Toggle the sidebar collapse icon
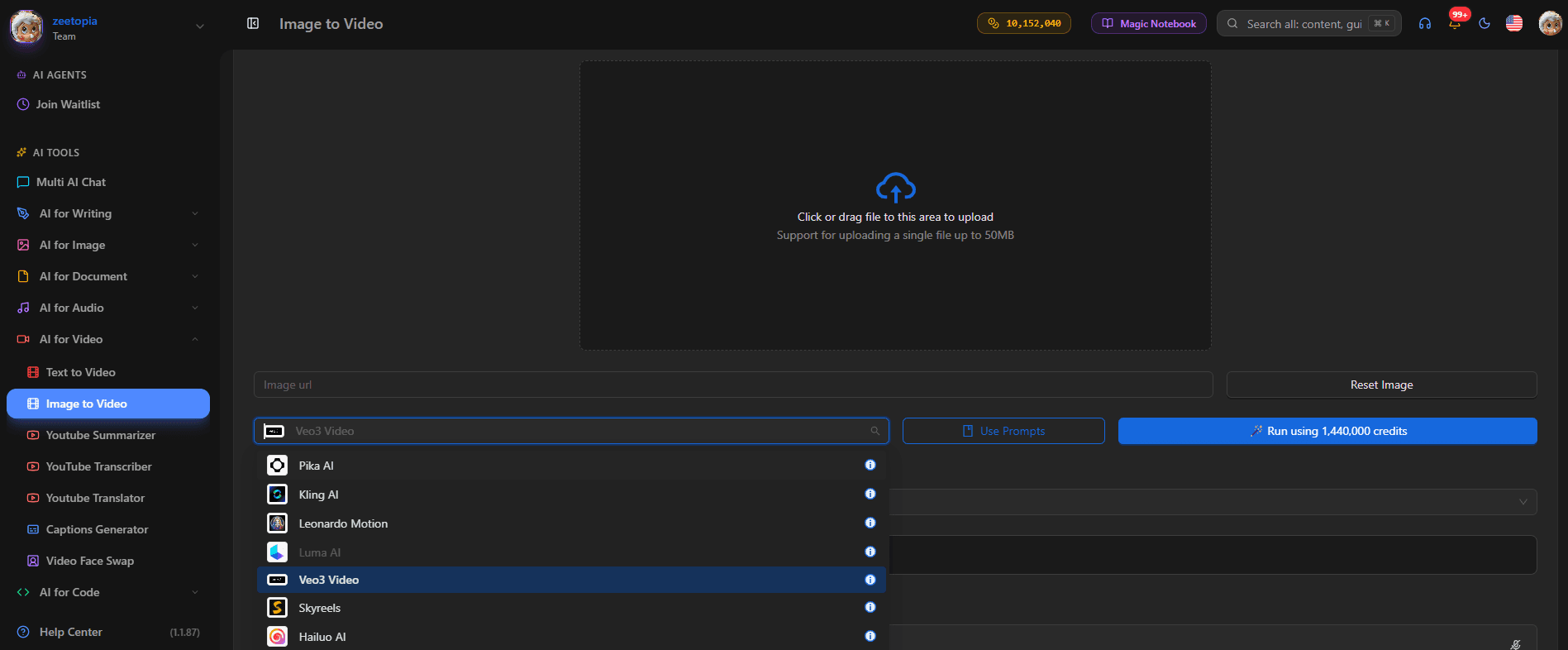This screenshot has width=1568, height=650. pyautogui.click(x=253, y=23)
